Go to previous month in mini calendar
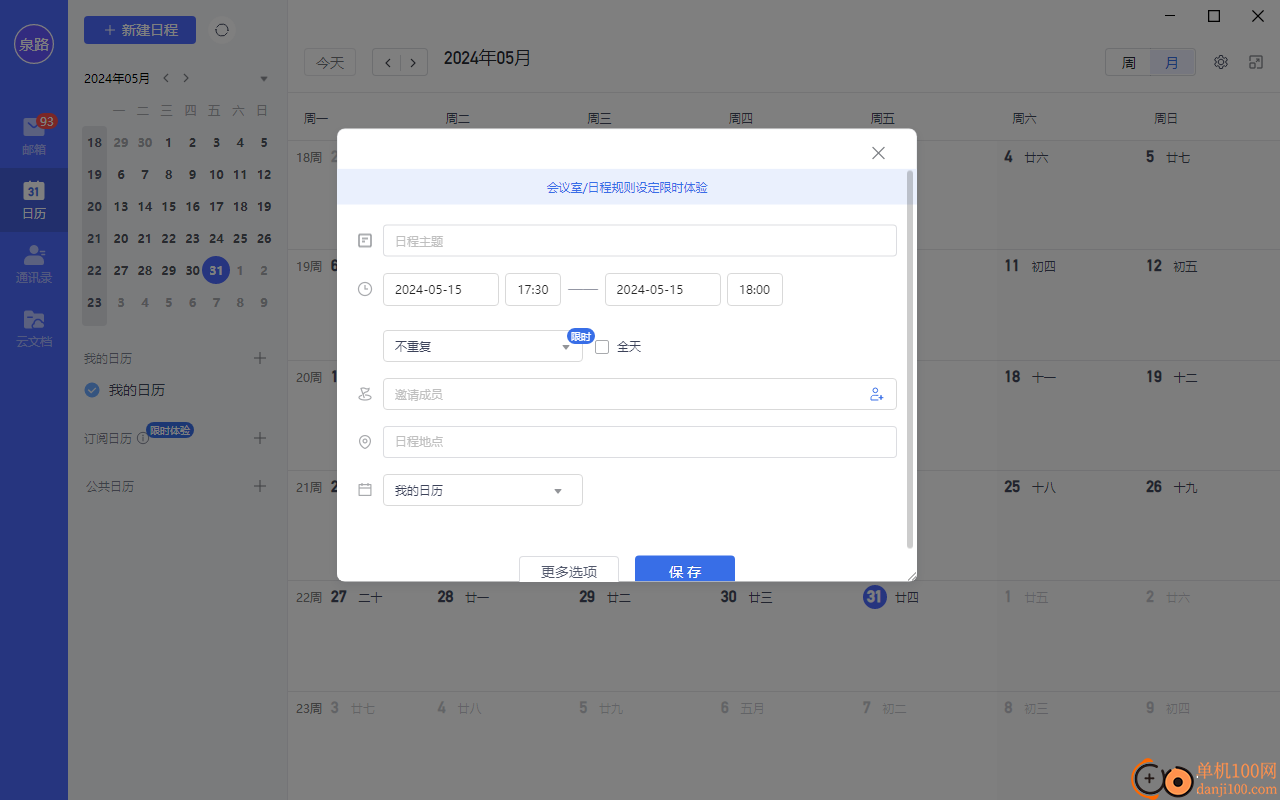This screenshot has height=800, width=1280. pyautogui.click(x=166, y=78)
